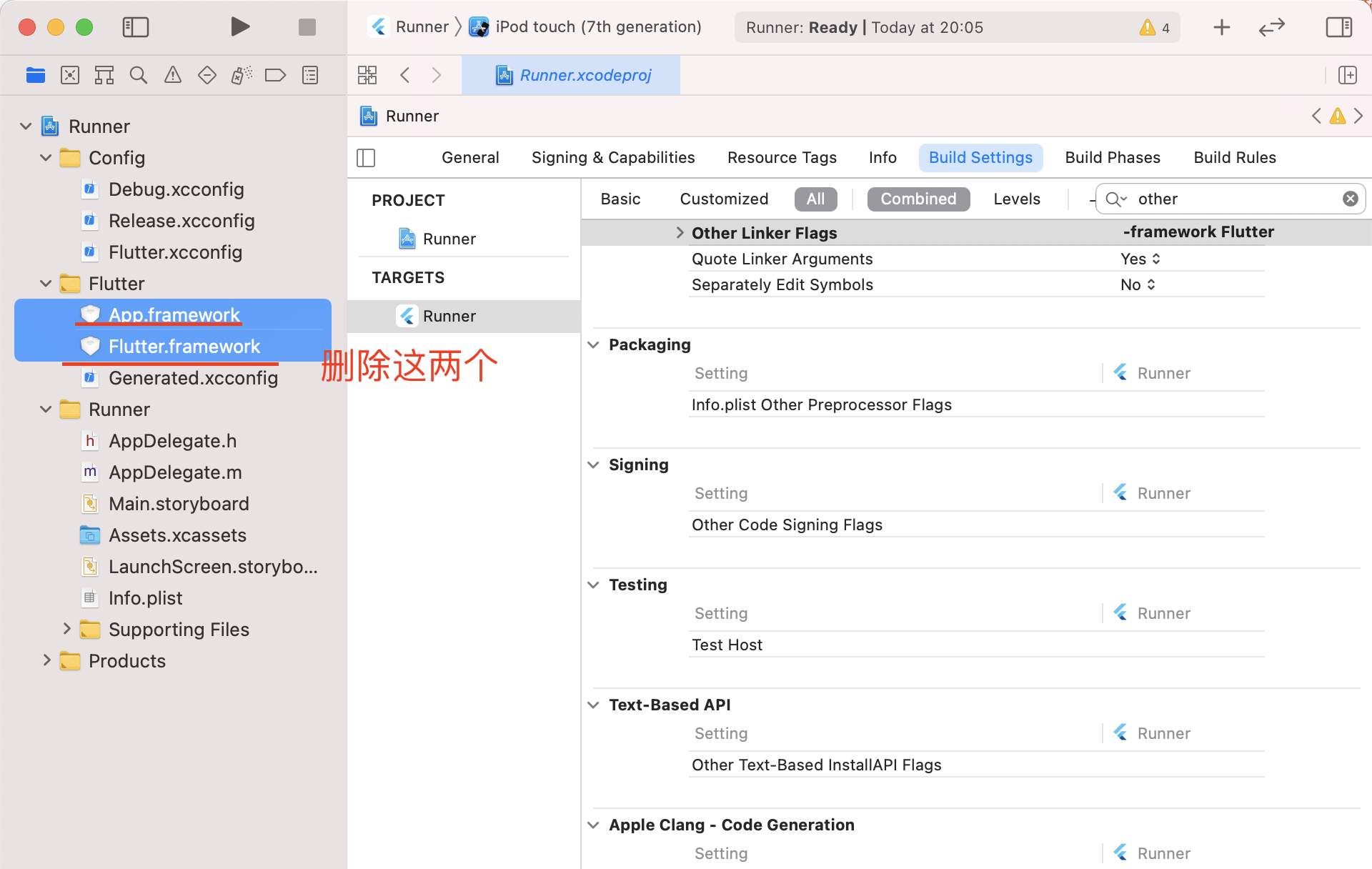Select the All settings filter
Viewport: 1372px width, 869px height.
click(815, 199)
